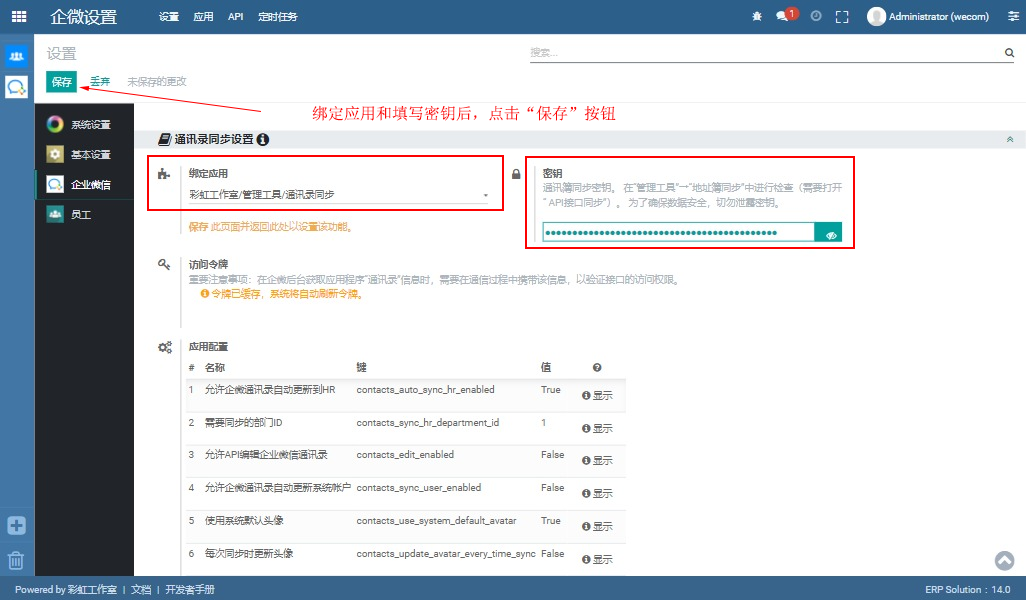
Task: Click the trash bin icon in left sidebar
Action: (16, 560)
